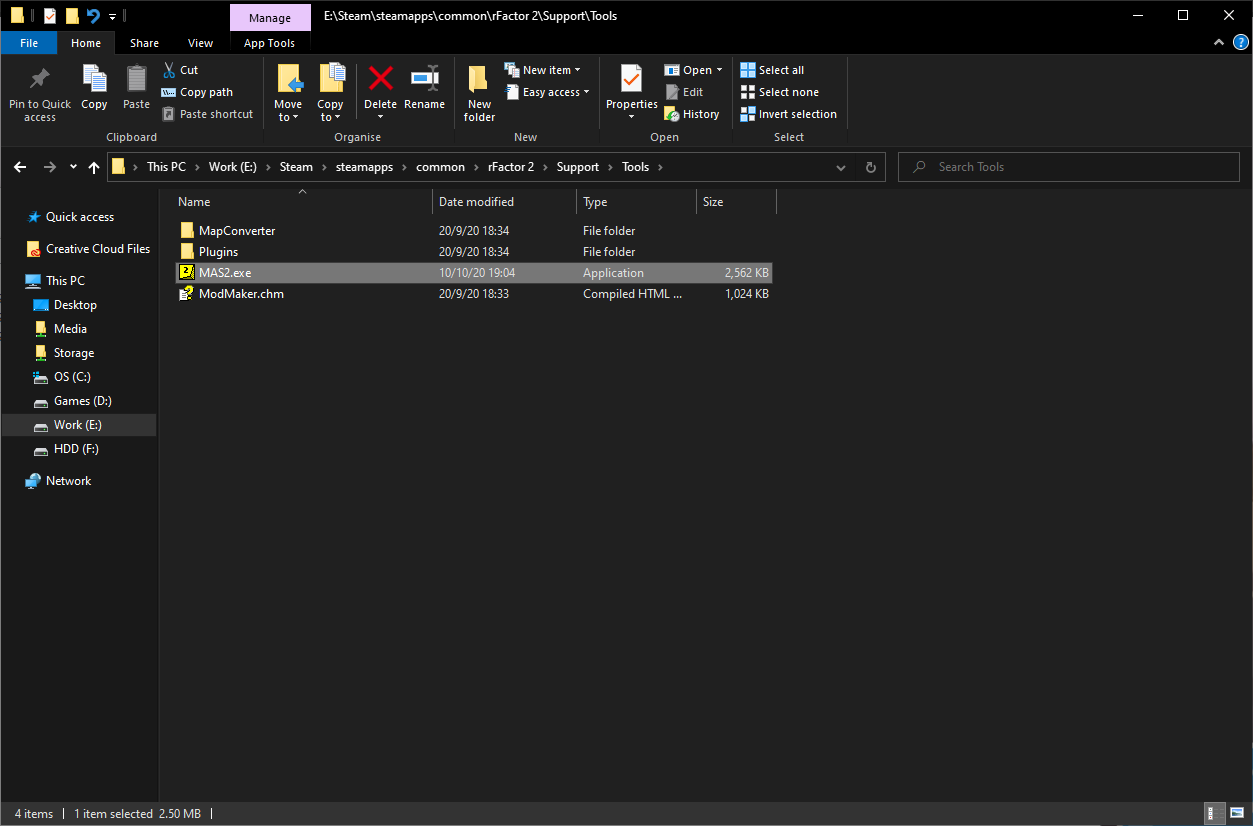Viewport: 1253px width, 826px height.
Task: Click the Pin to Quick access icon
Action: [x=39, y=80]
